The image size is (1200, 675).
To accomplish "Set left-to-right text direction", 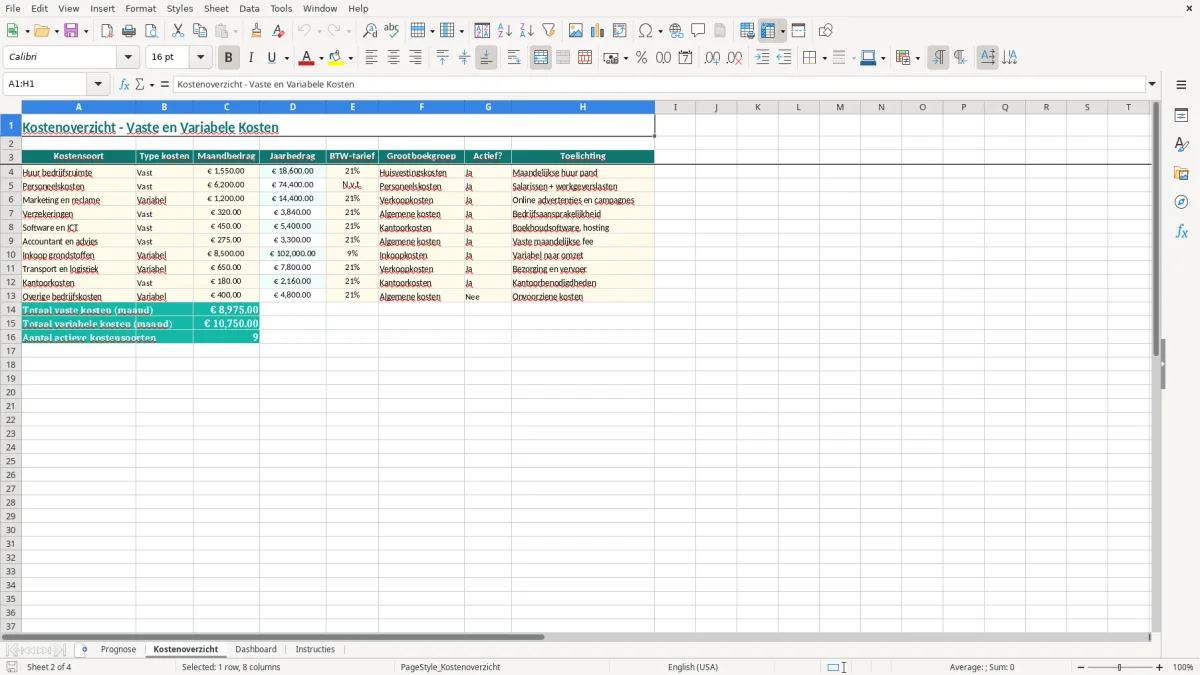I will coord(938,58).
